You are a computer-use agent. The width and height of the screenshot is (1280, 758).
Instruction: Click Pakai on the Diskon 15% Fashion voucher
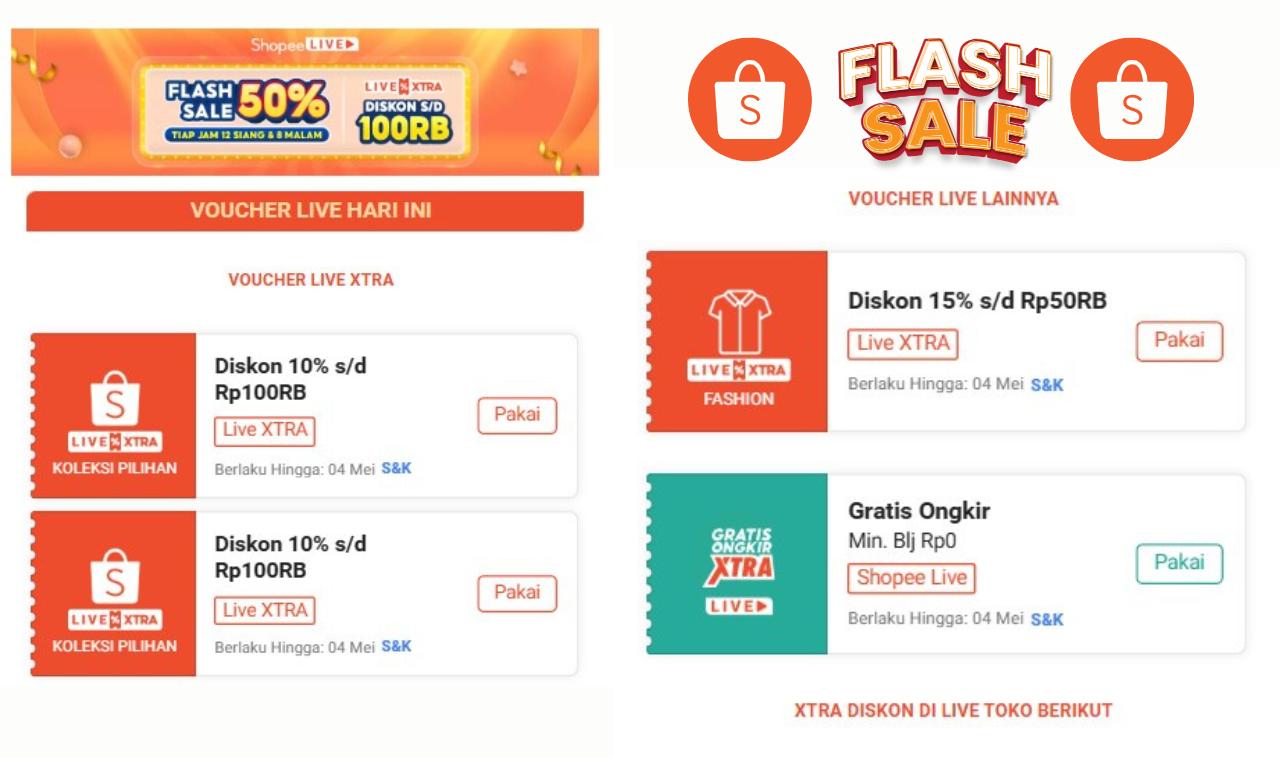[x=1180, y=341]
